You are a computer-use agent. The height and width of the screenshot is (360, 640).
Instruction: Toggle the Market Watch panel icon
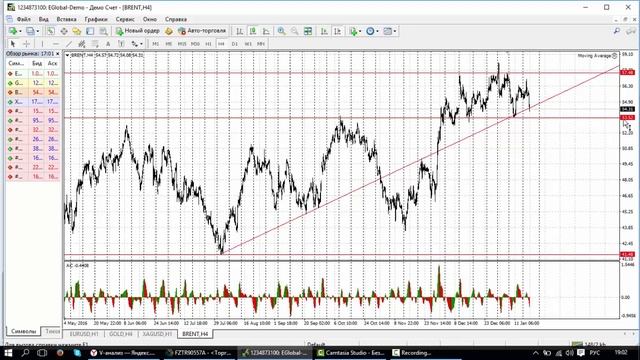coord(51,31)
